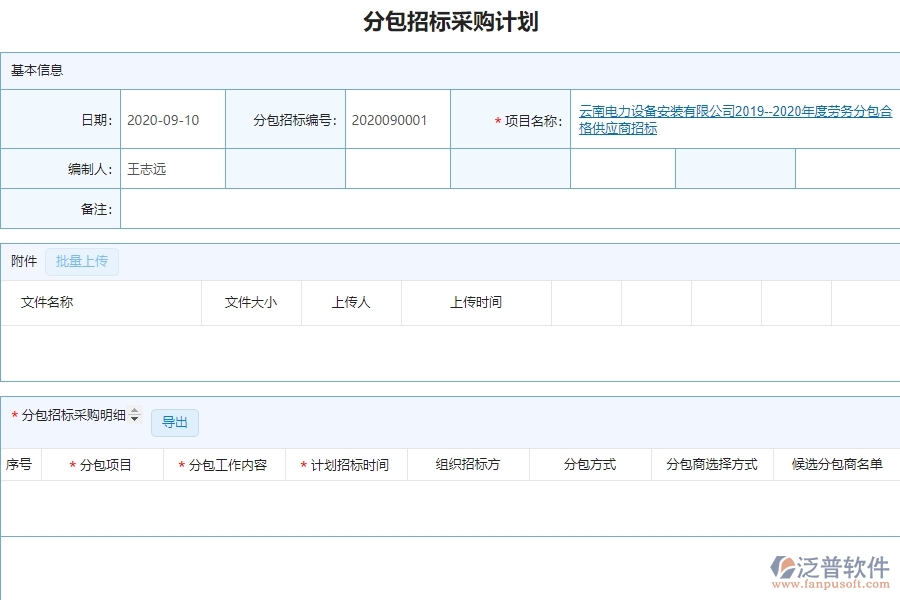This screenshot has width=900, height=600.
Task: Select the 计划招标时间 column header
Action: tap(347, 464)
